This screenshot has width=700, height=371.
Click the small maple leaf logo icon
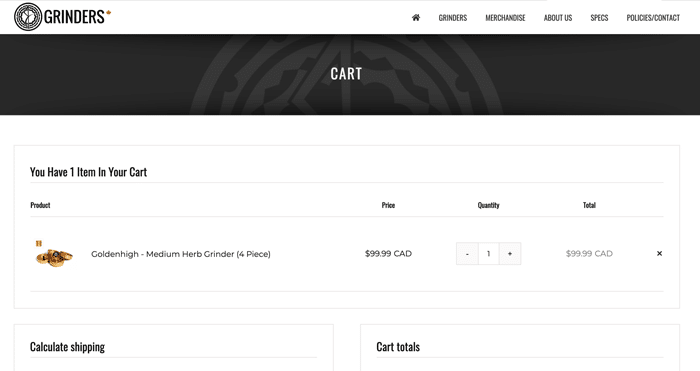(108, 13)
